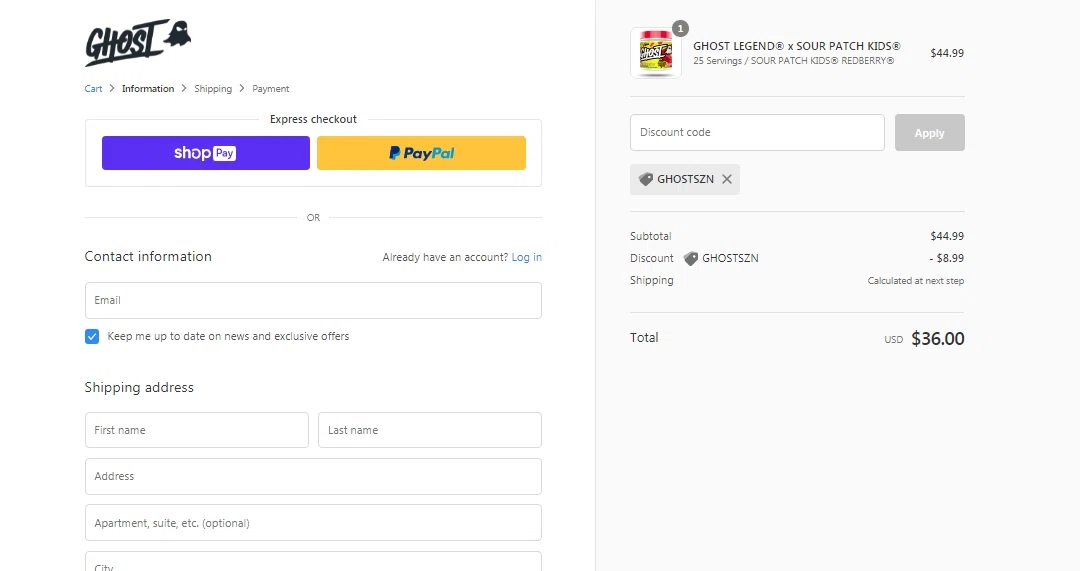The image size is (1080, 571).
Task: Pay with PayPal express checkout
Action: pos(421,153)
